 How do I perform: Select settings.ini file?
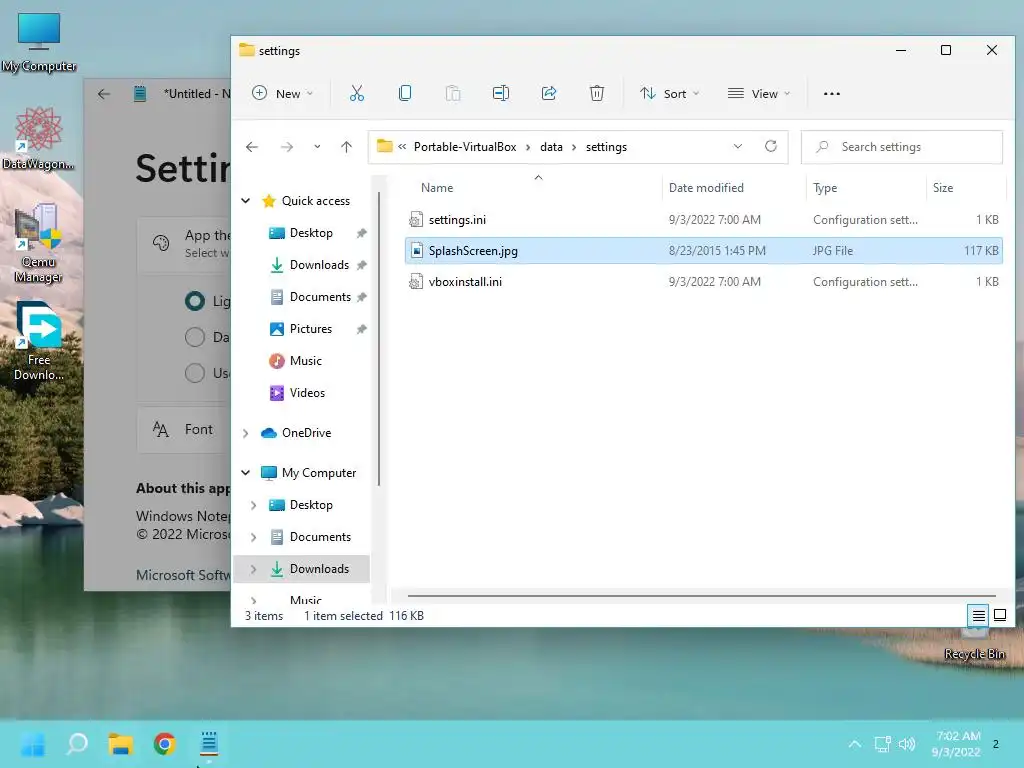coord(703,219)
